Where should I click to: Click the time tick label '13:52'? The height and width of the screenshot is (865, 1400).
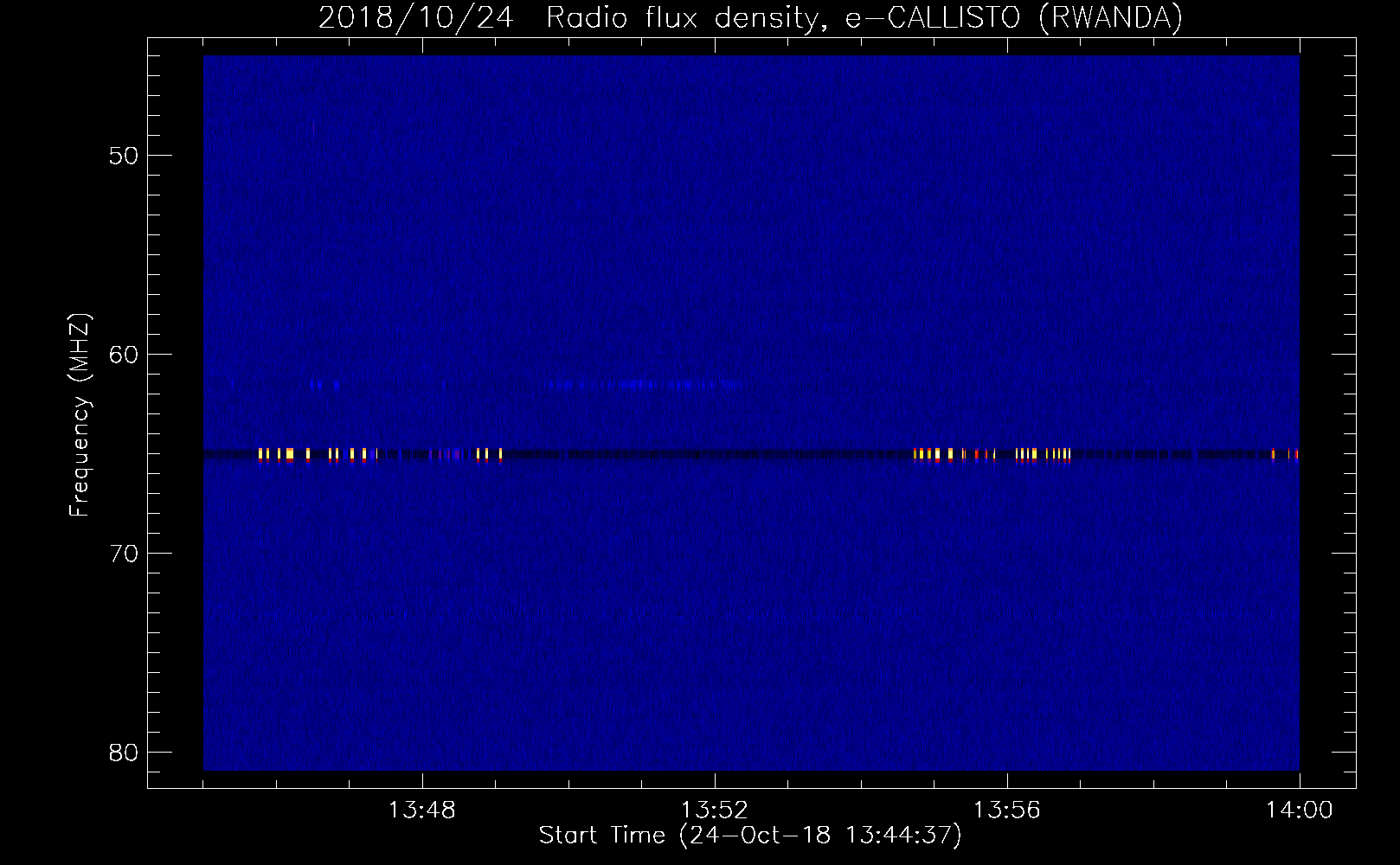pos(715,811)
